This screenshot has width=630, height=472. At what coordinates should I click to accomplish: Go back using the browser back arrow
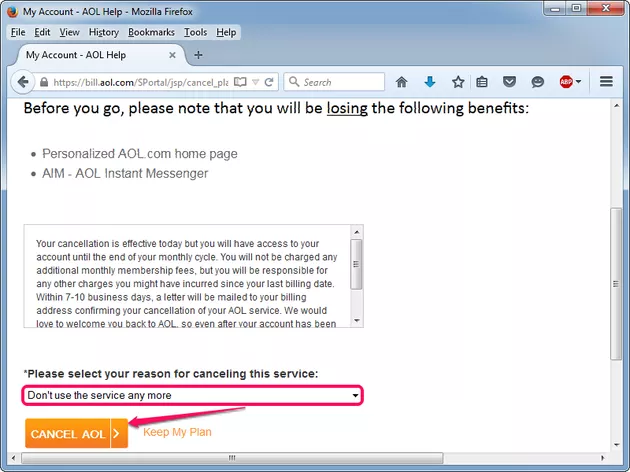point(23,82)
